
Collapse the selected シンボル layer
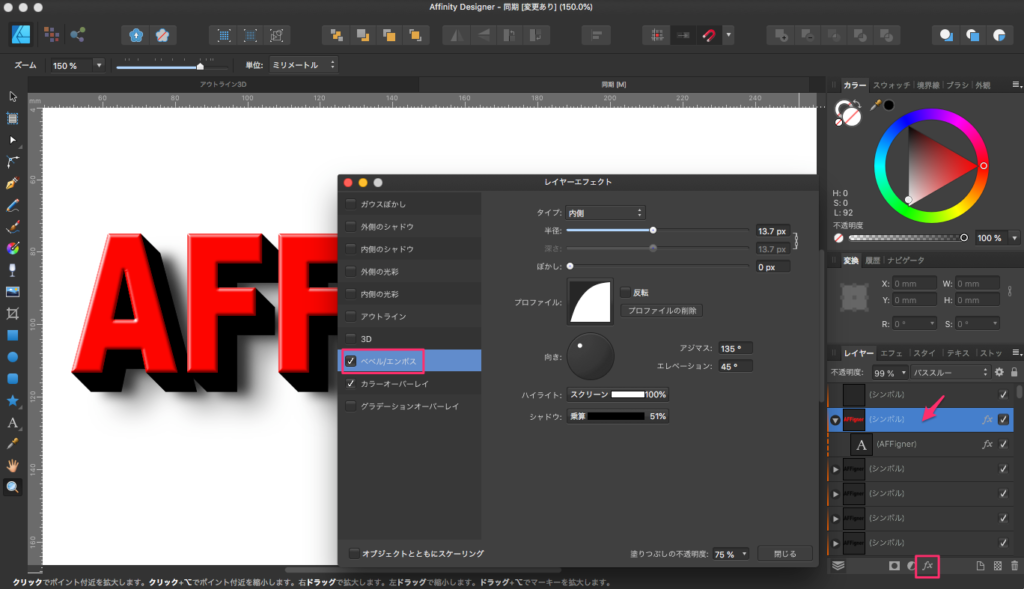click(835, 420)
